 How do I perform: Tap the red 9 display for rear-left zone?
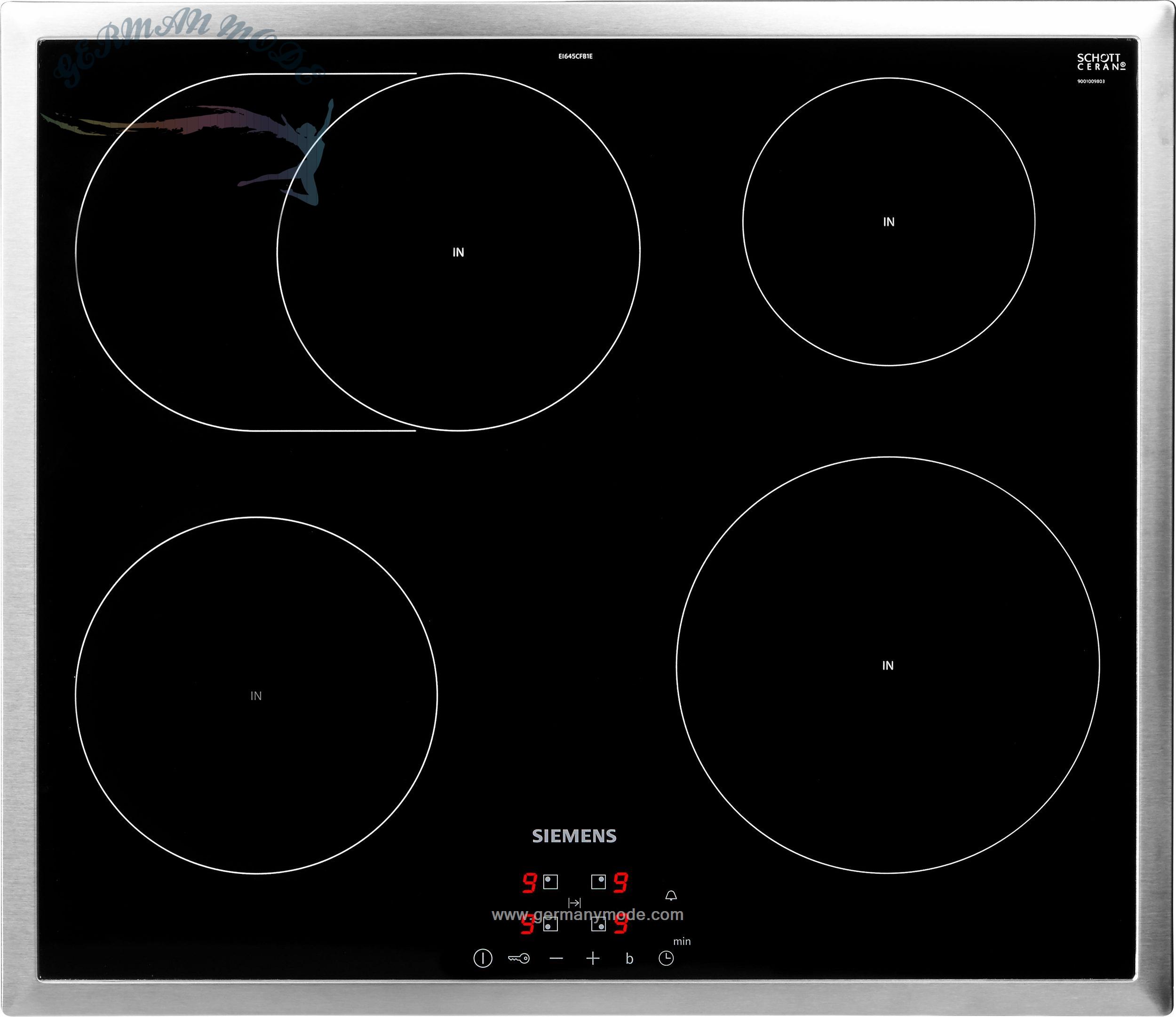[530, 883]
